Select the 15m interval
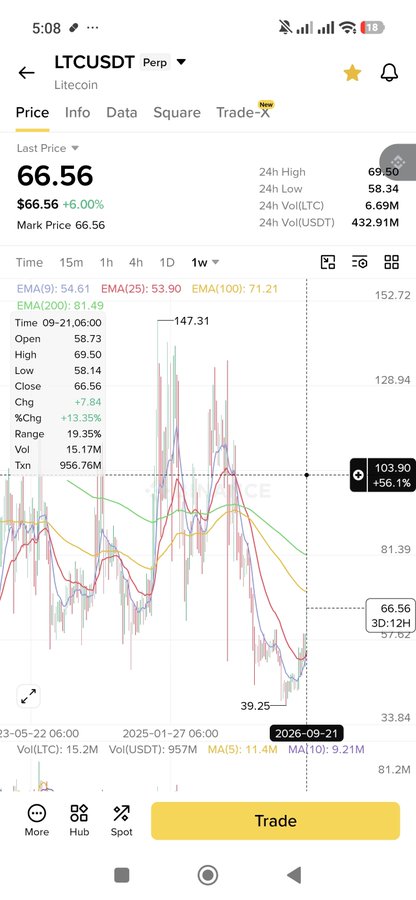The width and height of the screenshot is (416, 900). [71, 262]
